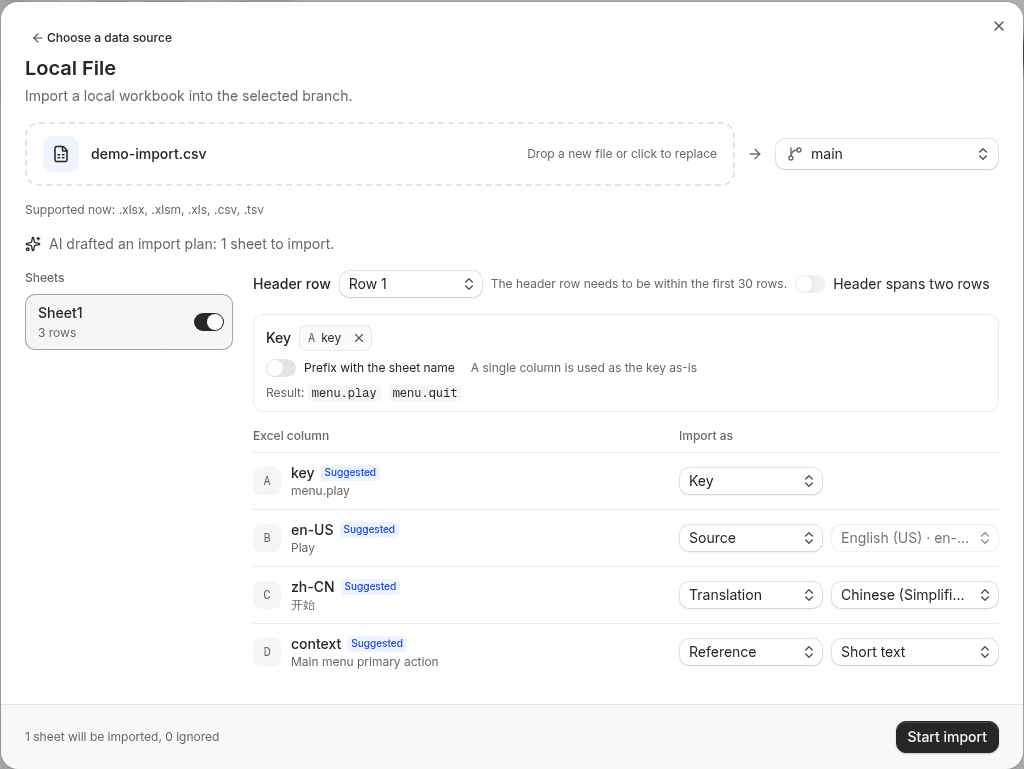Viewport: 1024px width, 769px height.
Task: Go back to Choose a data source
Action: tap(102, 38)
